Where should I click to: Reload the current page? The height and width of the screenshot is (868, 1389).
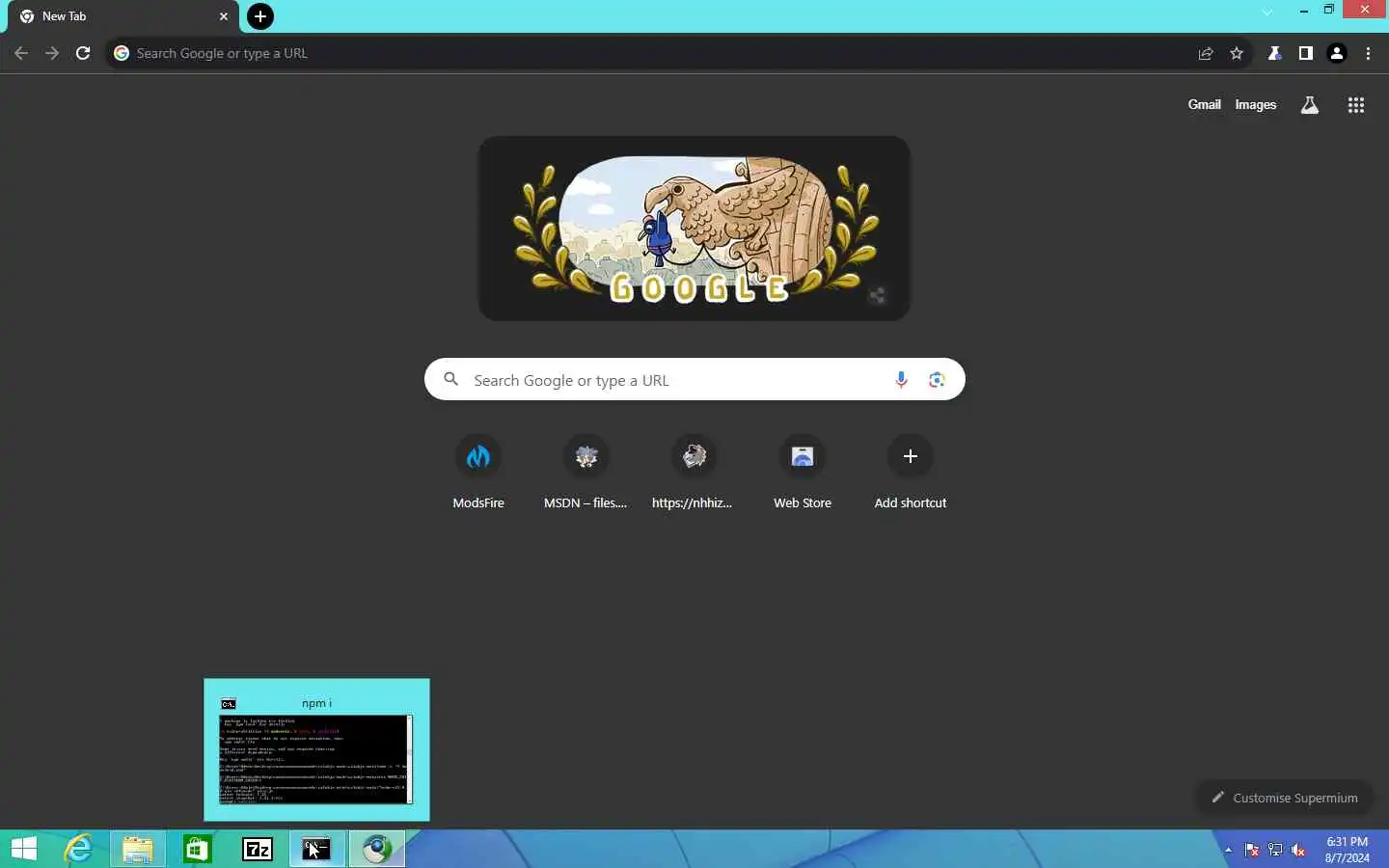point(83,53)
